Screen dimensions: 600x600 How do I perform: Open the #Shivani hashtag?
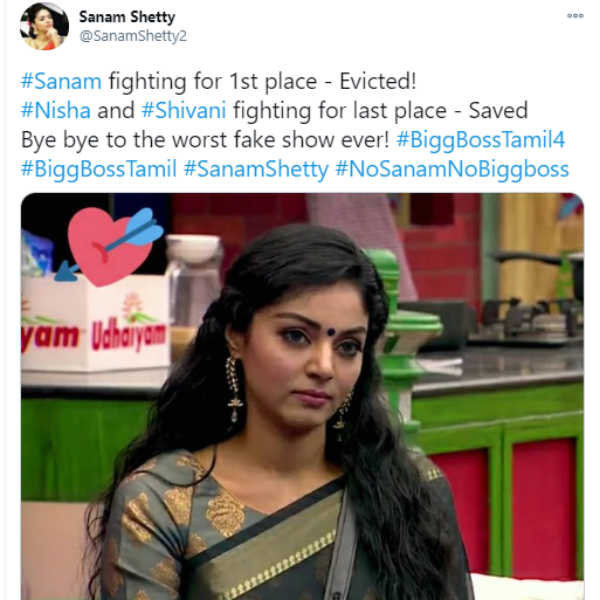point(184,110)
